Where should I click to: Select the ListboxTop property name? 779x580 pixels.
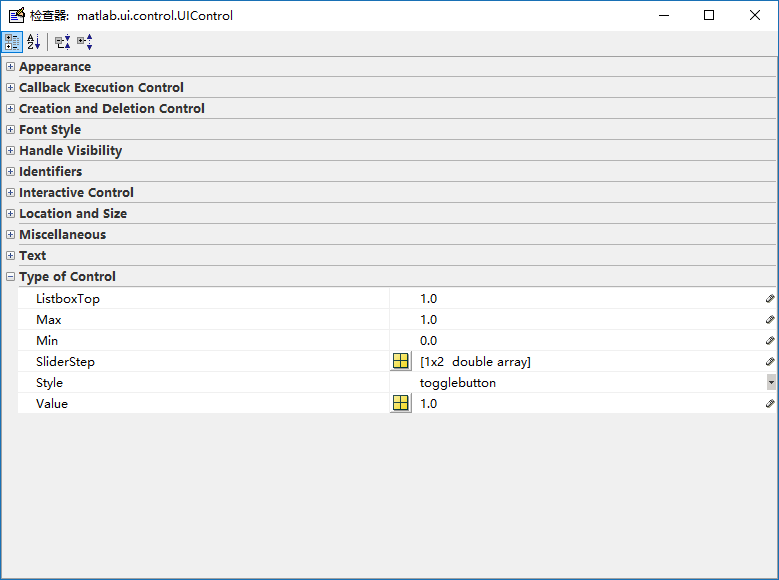[x=68, y=299]
